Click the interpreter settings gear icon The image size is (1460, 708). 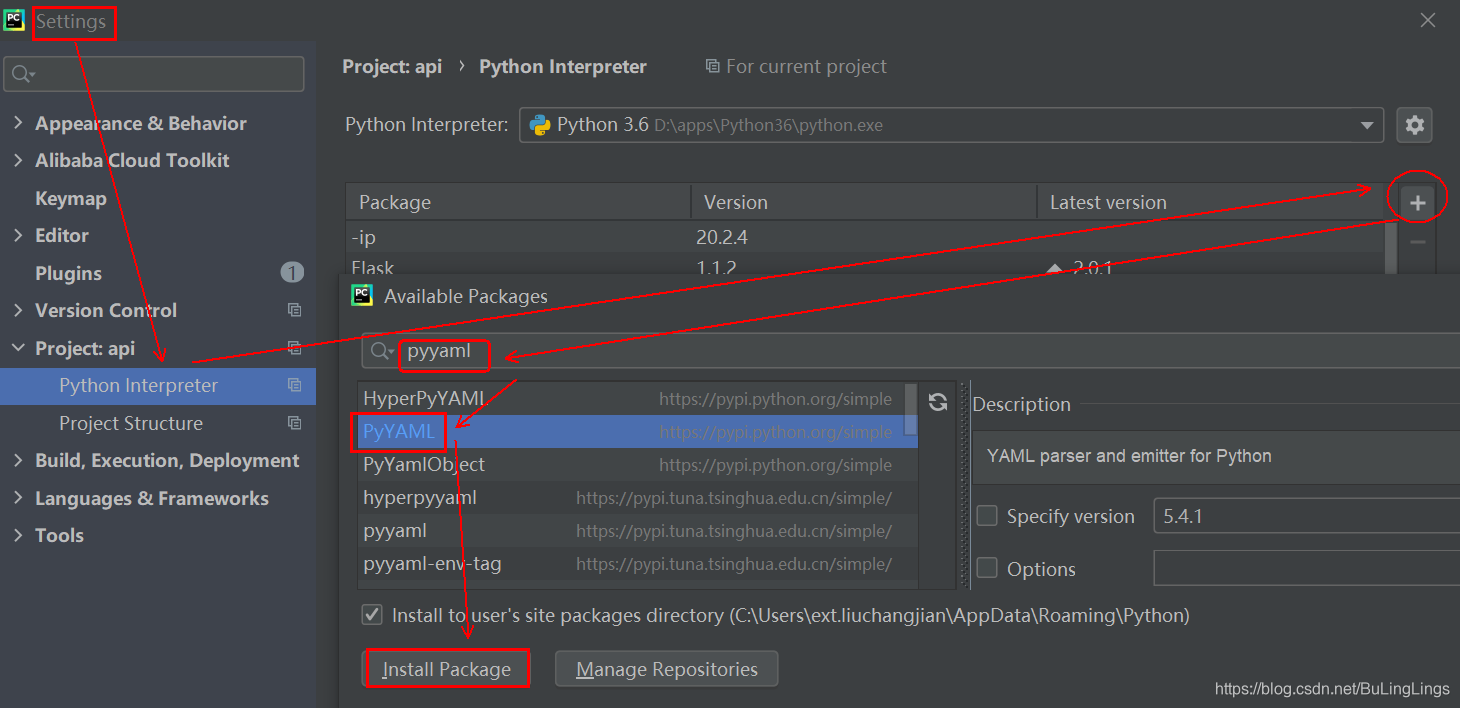[x=1414, y=125]
